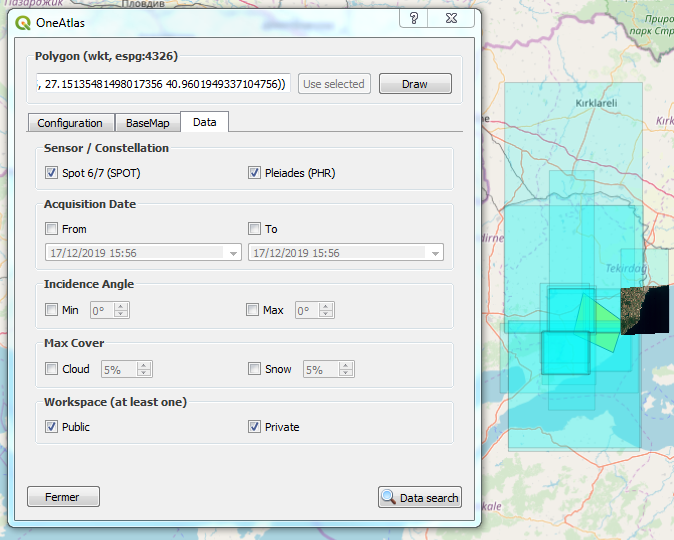Increase the Min incidence angle value
The width and height of the screenshot is (674, 540).
tap(121, 306)
